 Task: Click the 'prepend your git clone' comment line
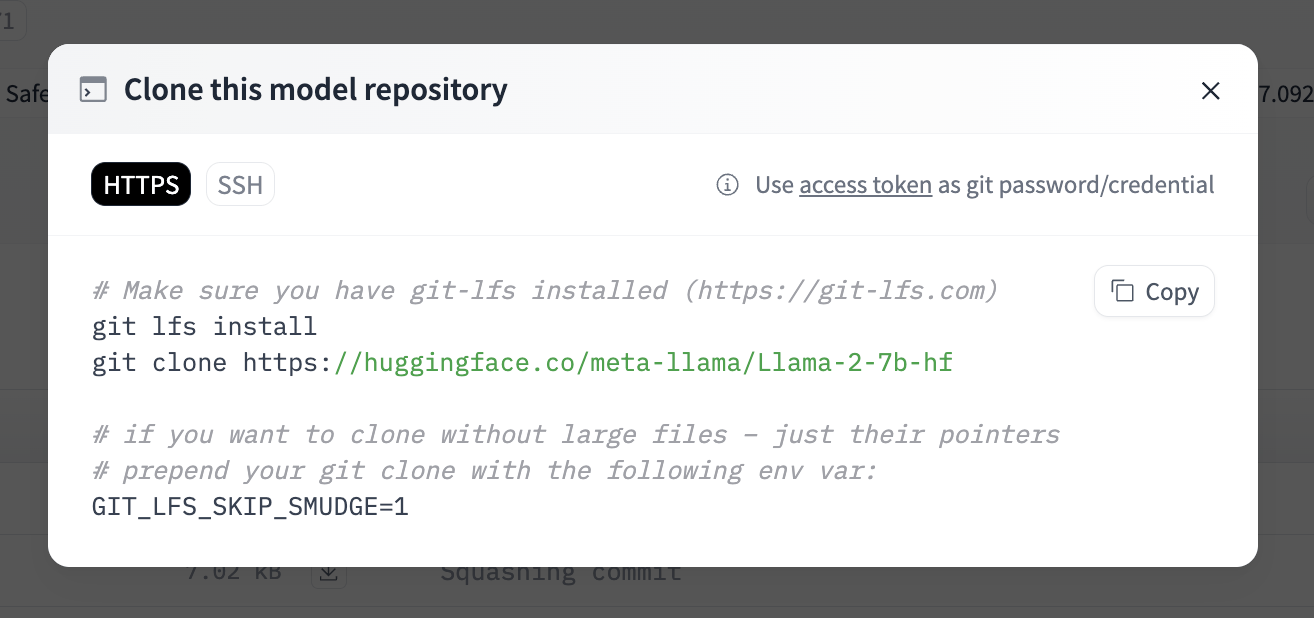pyautogui.click(x=484, y=471)
